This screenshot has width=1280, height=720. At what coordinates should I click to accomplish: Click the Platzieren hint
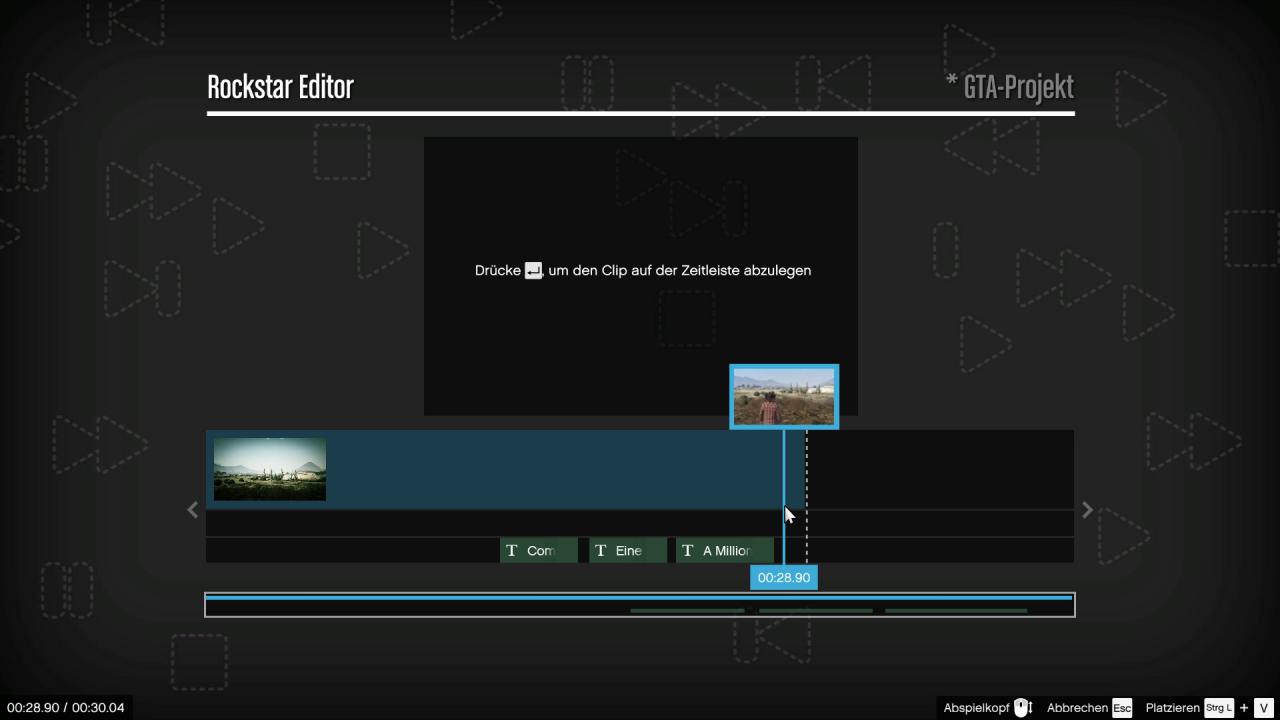click(1208, 708)
